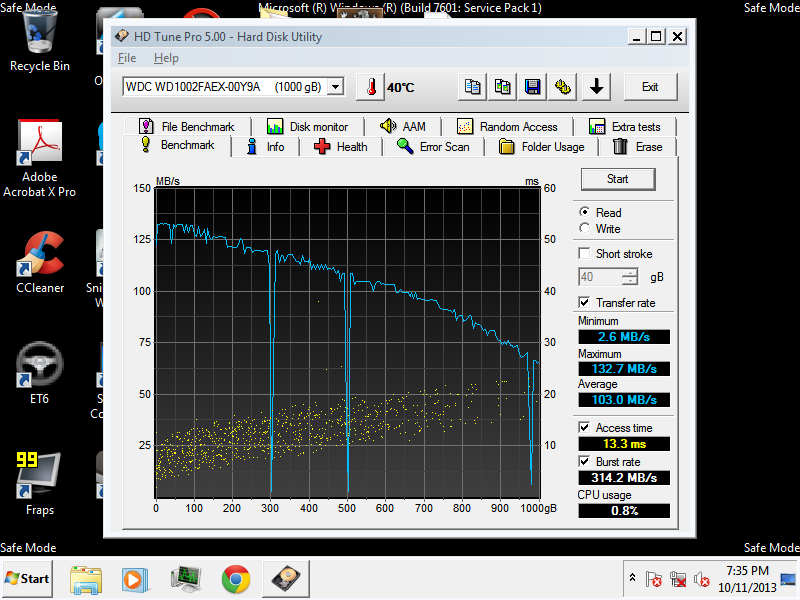
Task: Open Windows Explorer from taskbar
Action: 86,580
